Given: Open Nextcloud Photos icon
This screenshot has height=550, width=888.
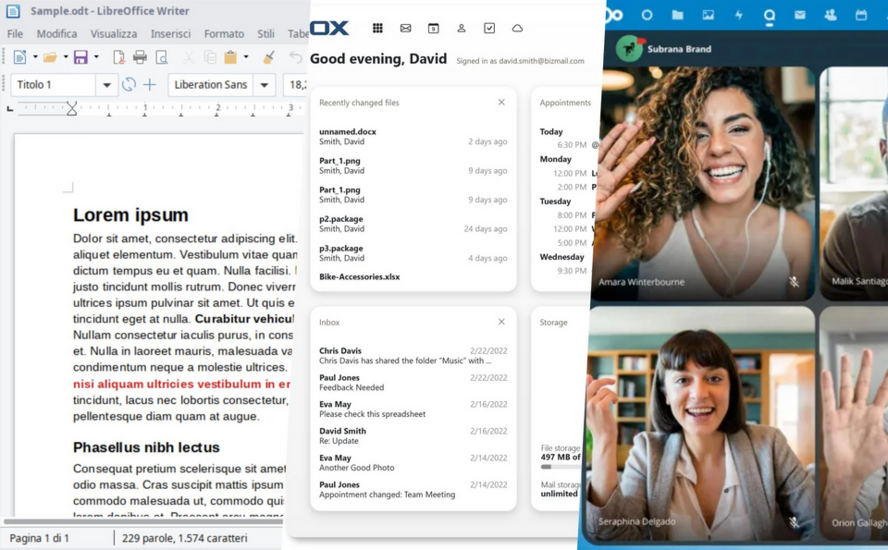Looking at the screenshot, I should [x=708, y=15].
